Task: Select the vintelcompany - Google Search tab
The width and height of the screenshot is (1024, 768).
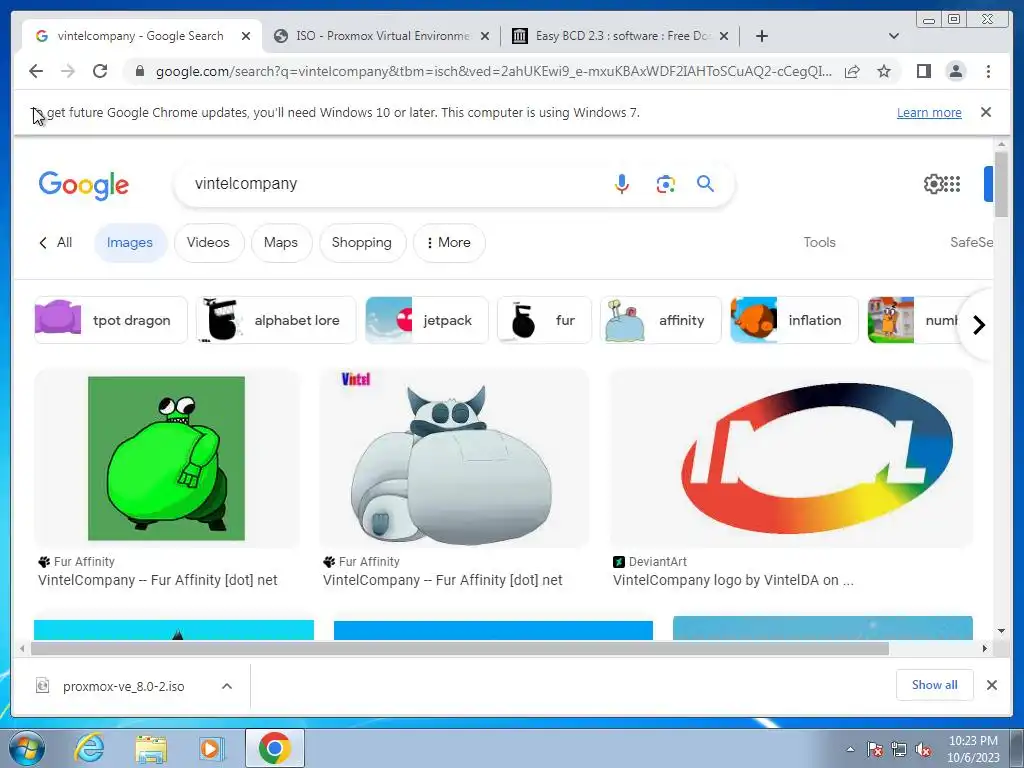Action: 141,36
